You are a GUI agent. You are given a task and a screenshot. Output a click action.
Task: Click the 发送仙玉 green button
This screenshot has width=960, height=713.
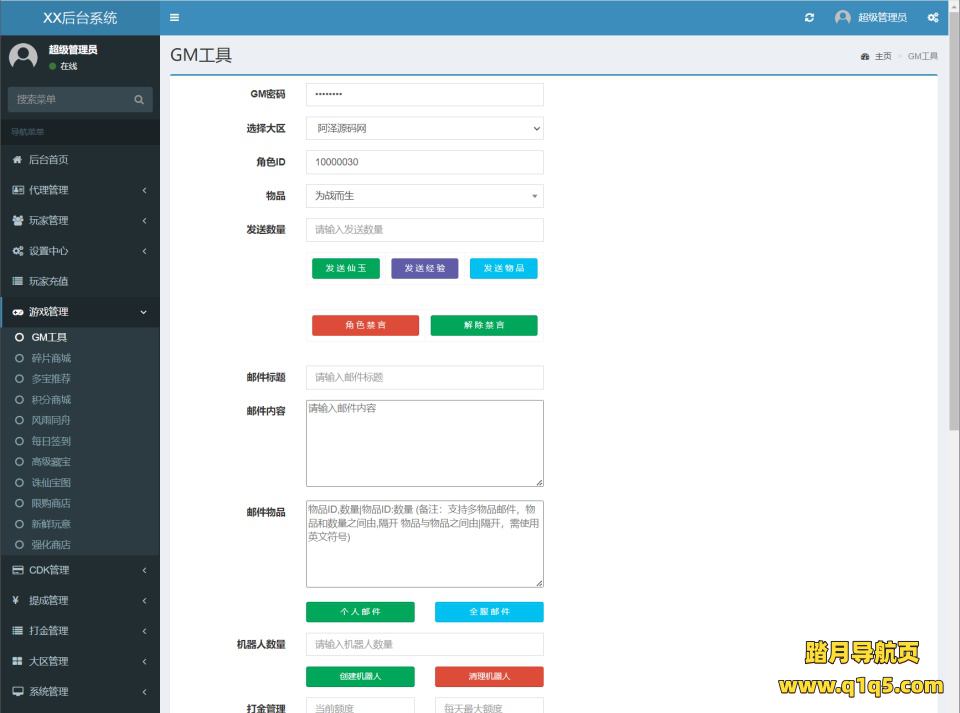345,268
